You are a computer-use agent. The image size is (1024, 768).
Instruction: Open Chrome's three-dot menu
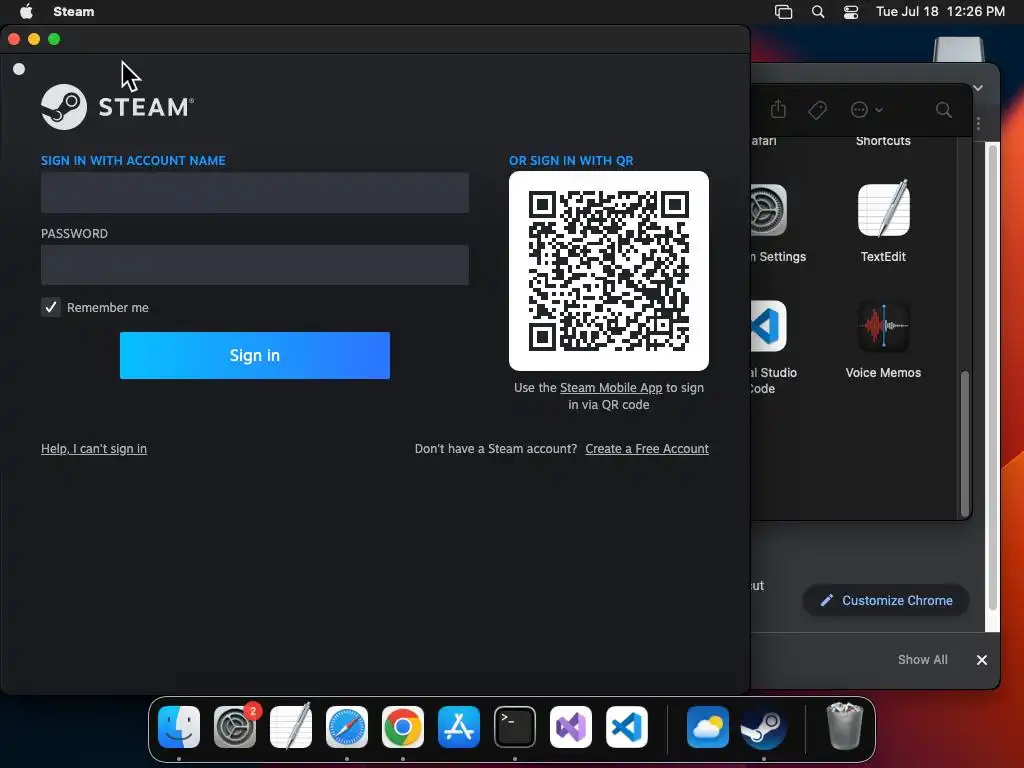coord(978,123)
